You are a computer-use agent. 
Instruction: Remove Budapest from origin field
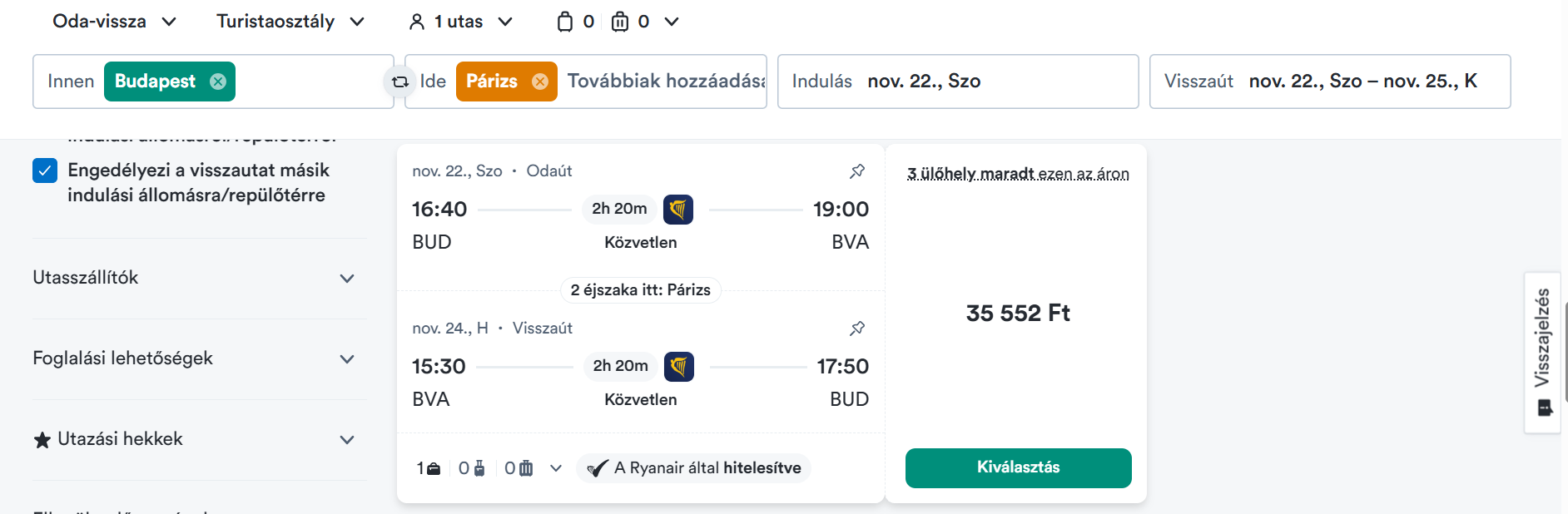[218, 82]
